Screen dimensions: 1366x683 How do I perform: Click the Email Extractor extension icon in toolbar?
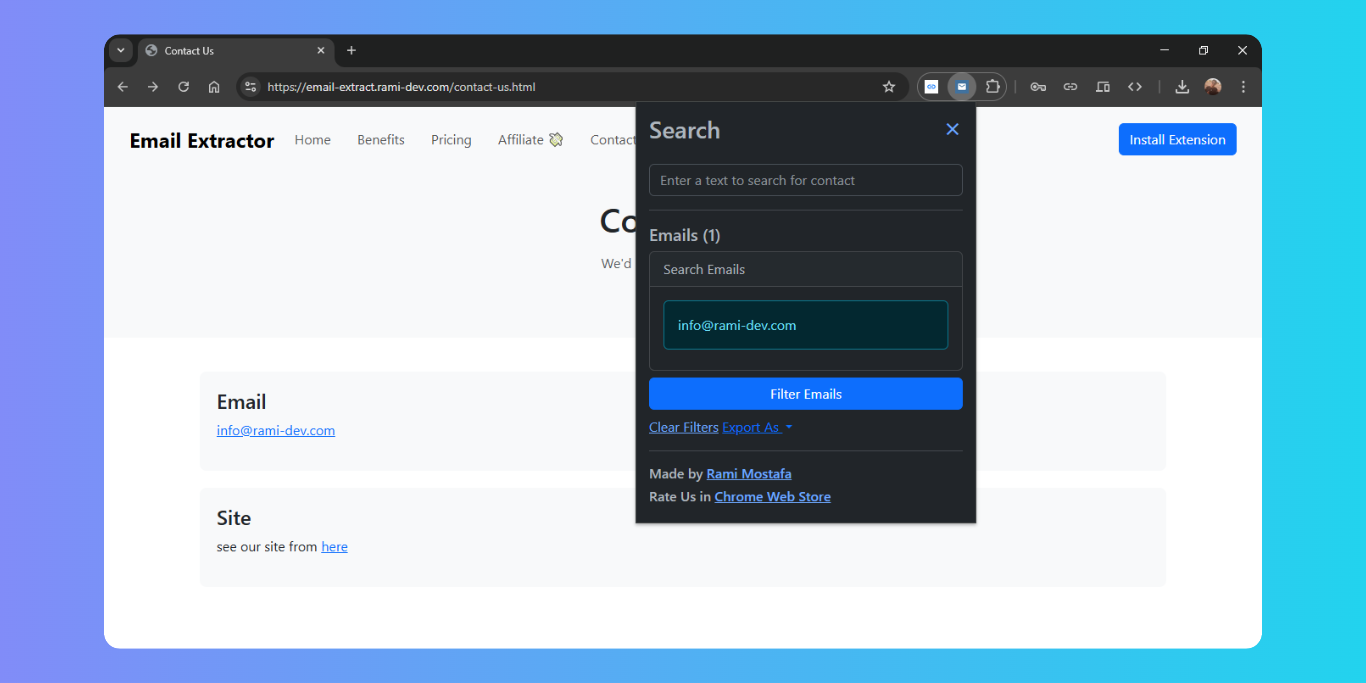(x=962, y=87)
